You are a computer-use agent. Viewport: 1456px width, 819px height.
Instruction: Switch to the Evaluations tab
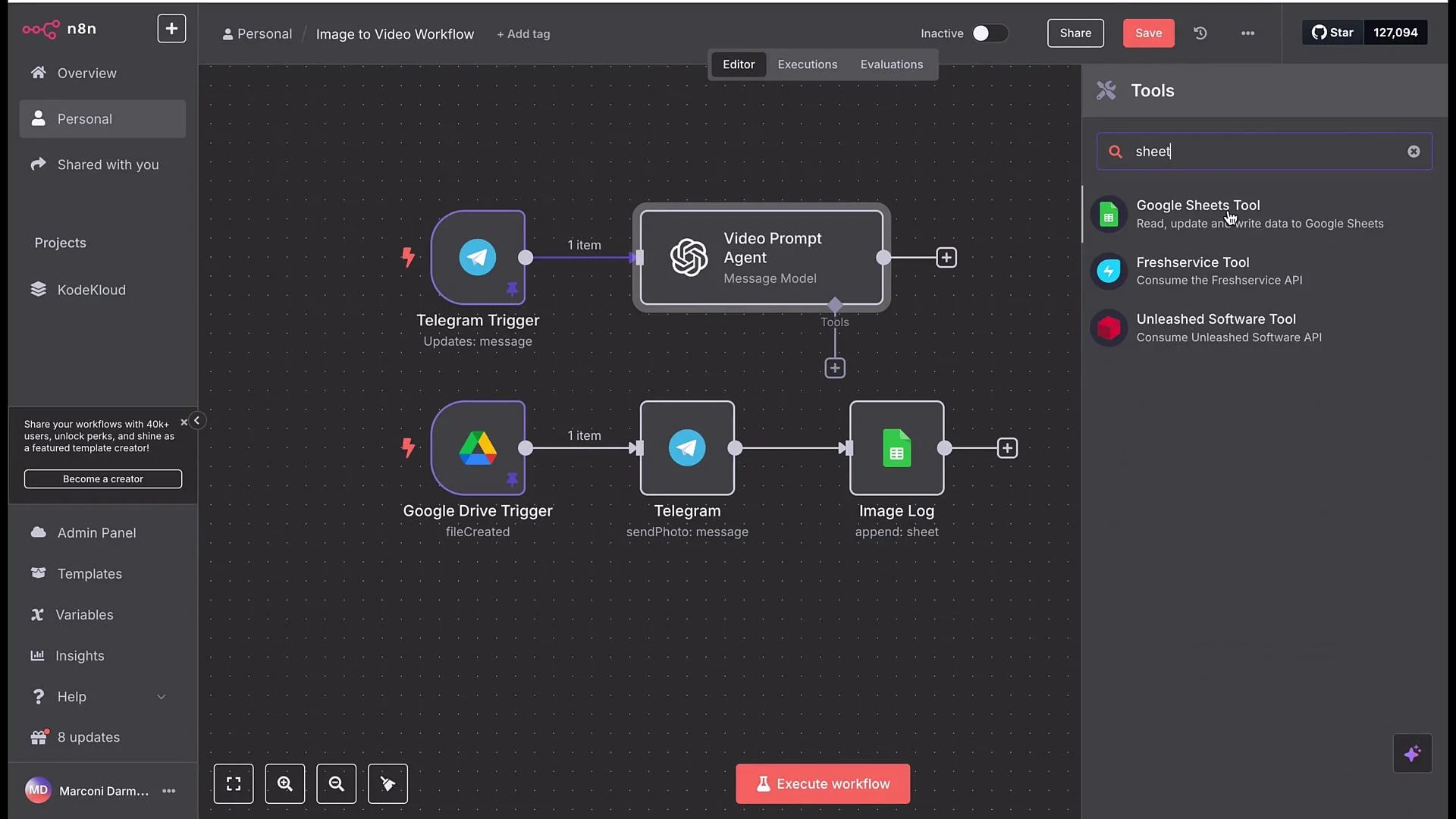point(892,64)
